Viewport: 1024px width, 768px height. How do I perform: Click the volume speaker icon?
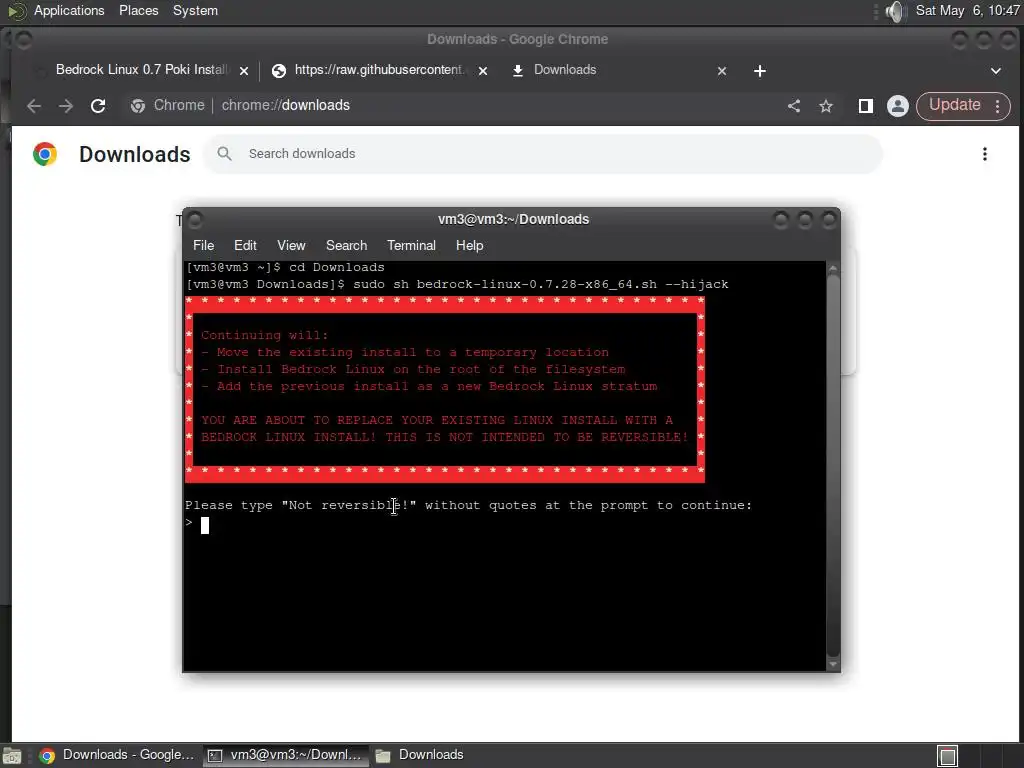[x=896, y=11]
